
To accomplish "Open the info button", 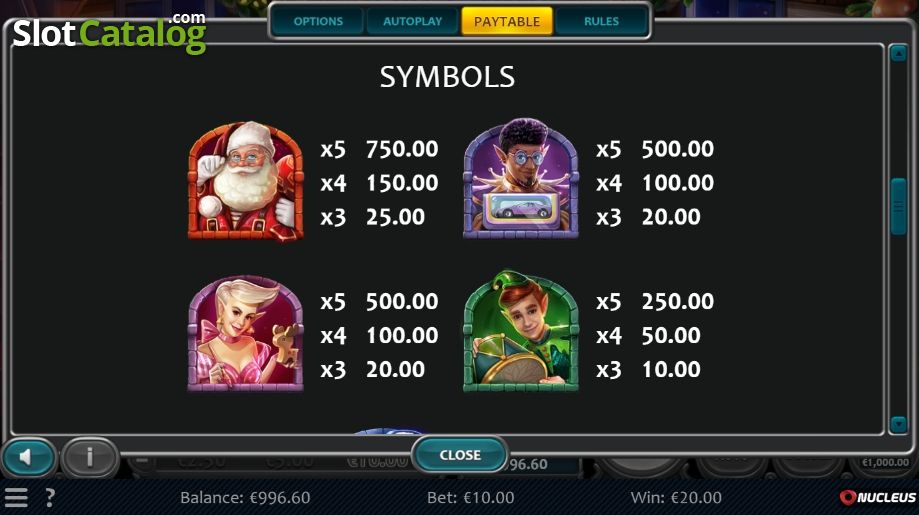I will [89, 457].
